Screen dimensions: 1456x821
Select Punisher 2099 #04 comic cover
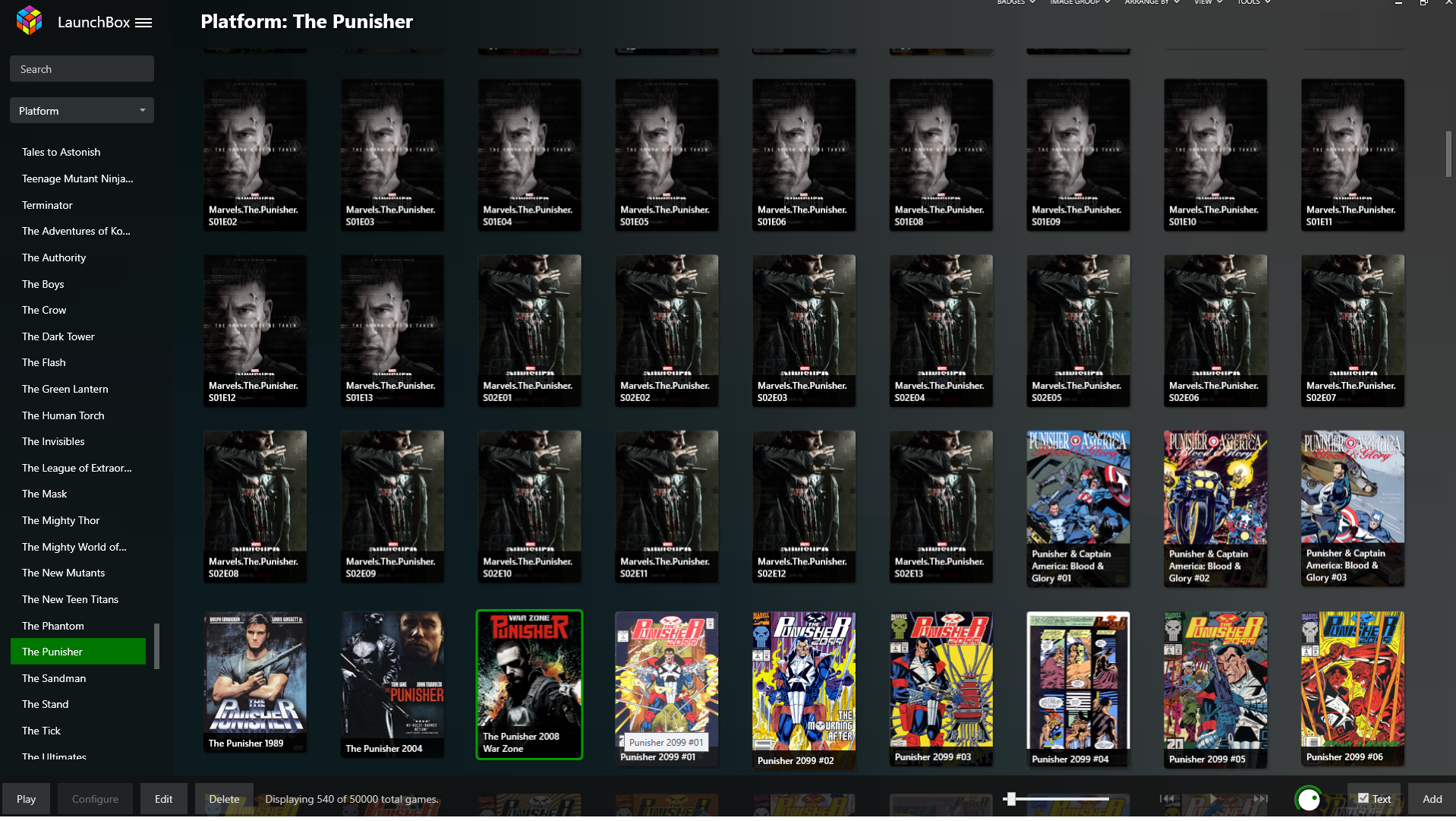pos(1078,689)
